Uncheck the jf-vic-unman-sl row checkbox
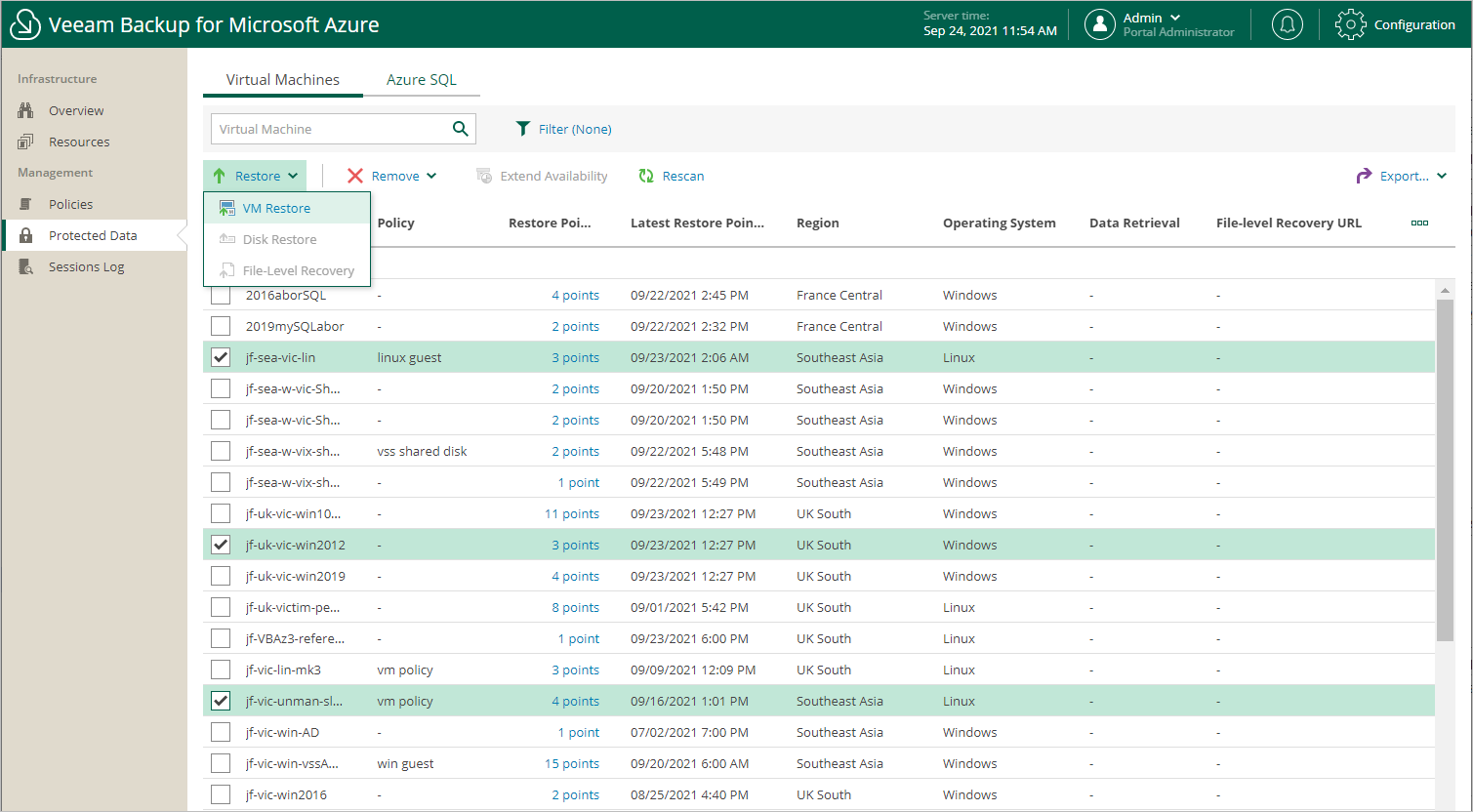Screen dimensions: 1473x812 point(221,701)
